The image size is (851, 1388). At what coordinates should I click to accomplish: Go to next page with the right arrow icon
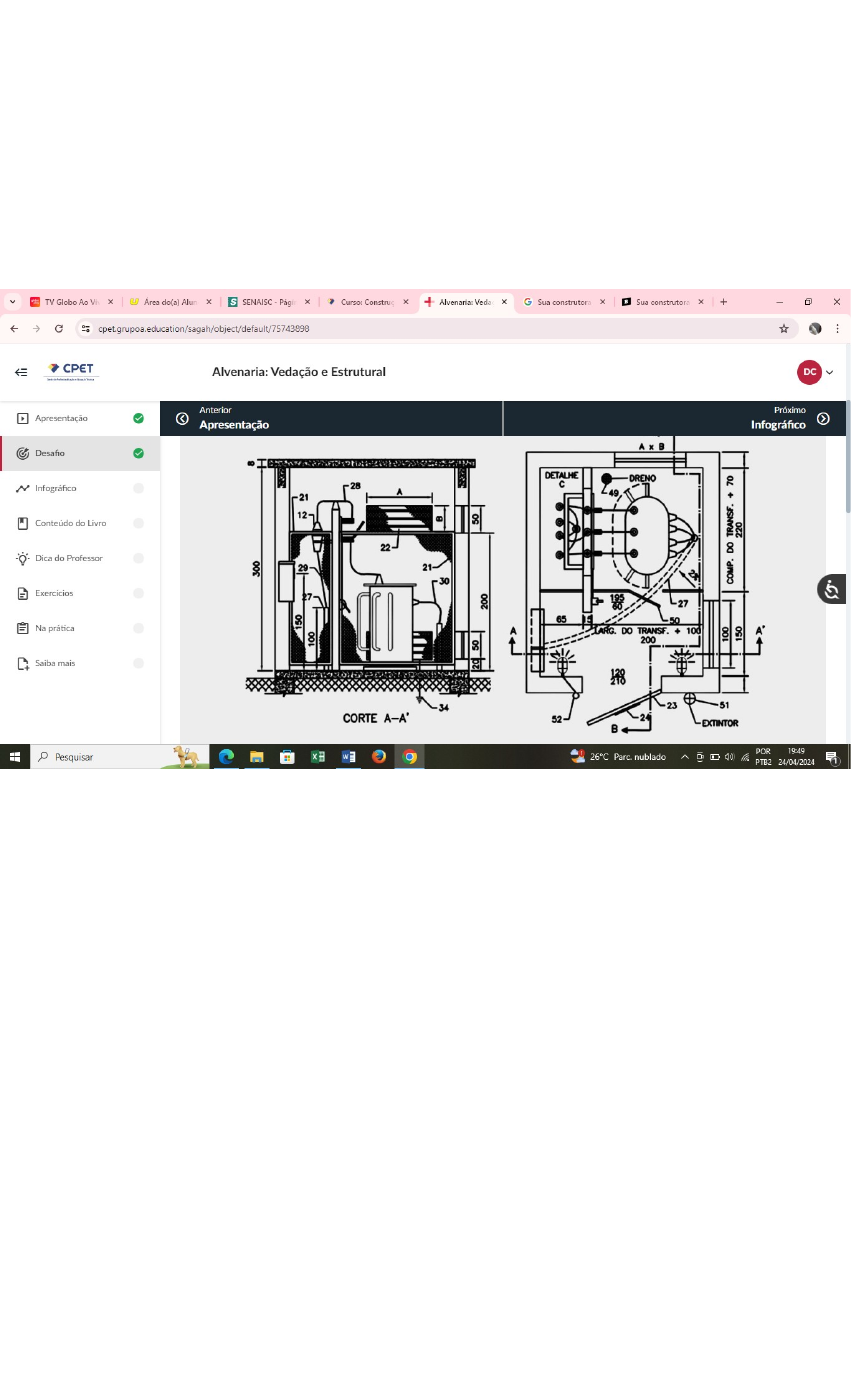(823, 418)
